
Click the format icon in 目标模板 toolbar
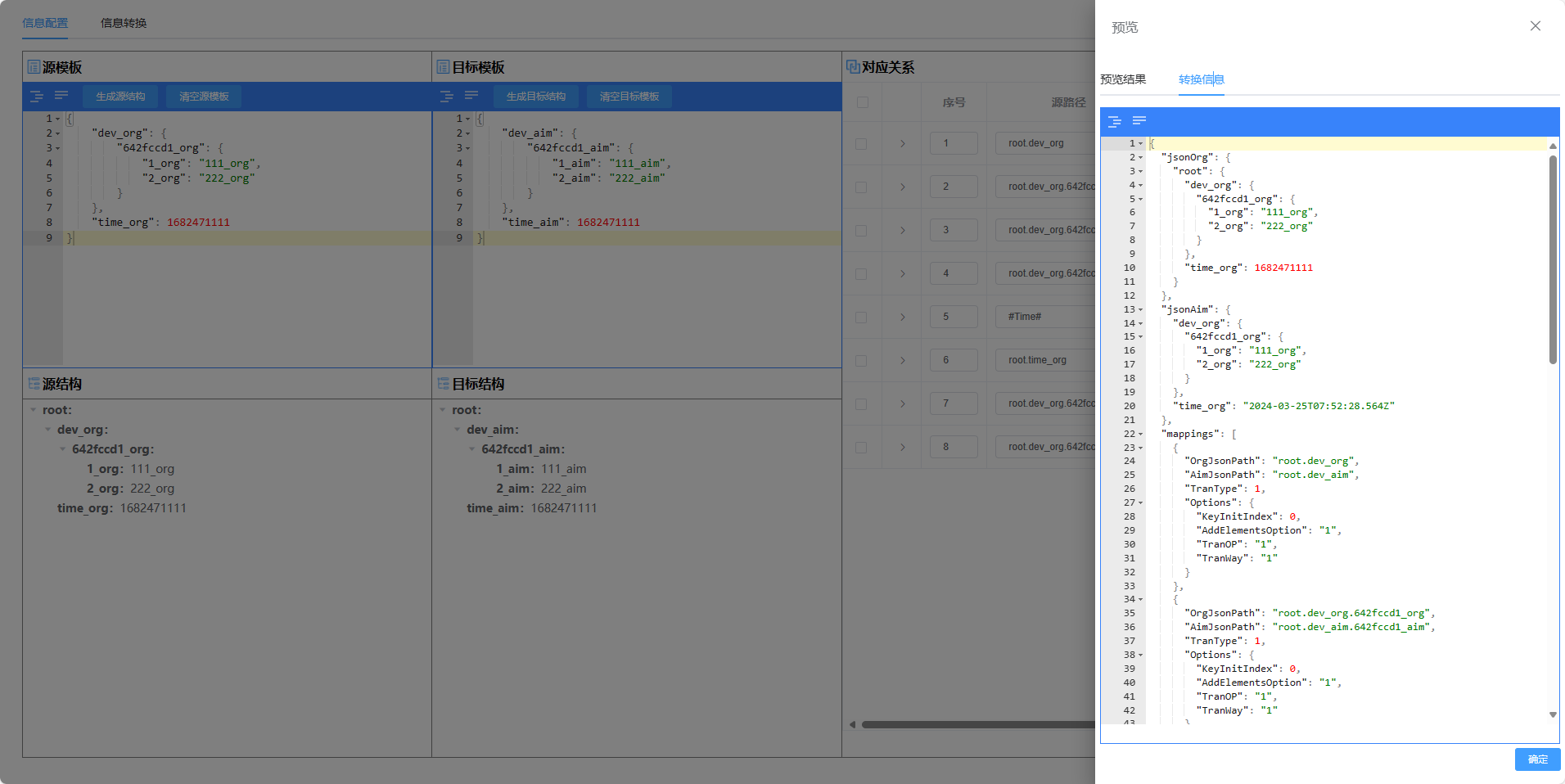(447, 97)
